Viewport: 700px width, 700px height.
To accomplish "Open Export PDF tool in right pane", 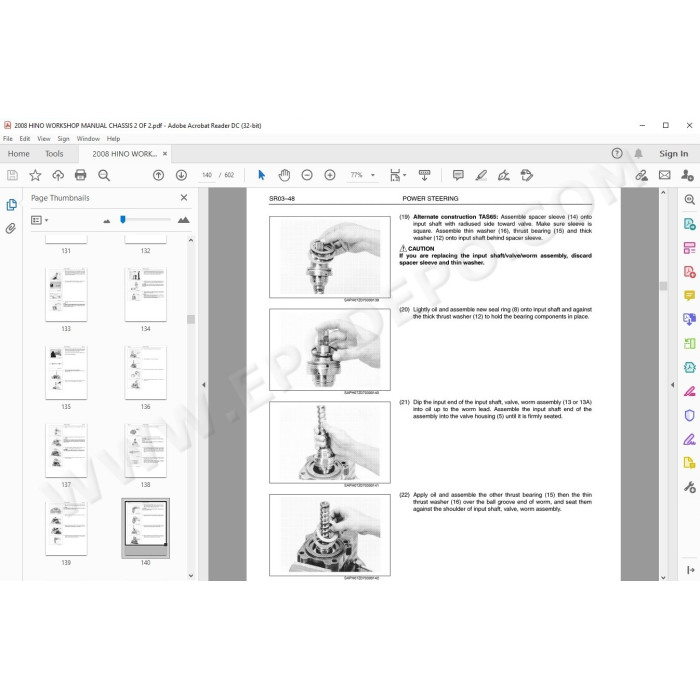I will click(x=690, y=224).
